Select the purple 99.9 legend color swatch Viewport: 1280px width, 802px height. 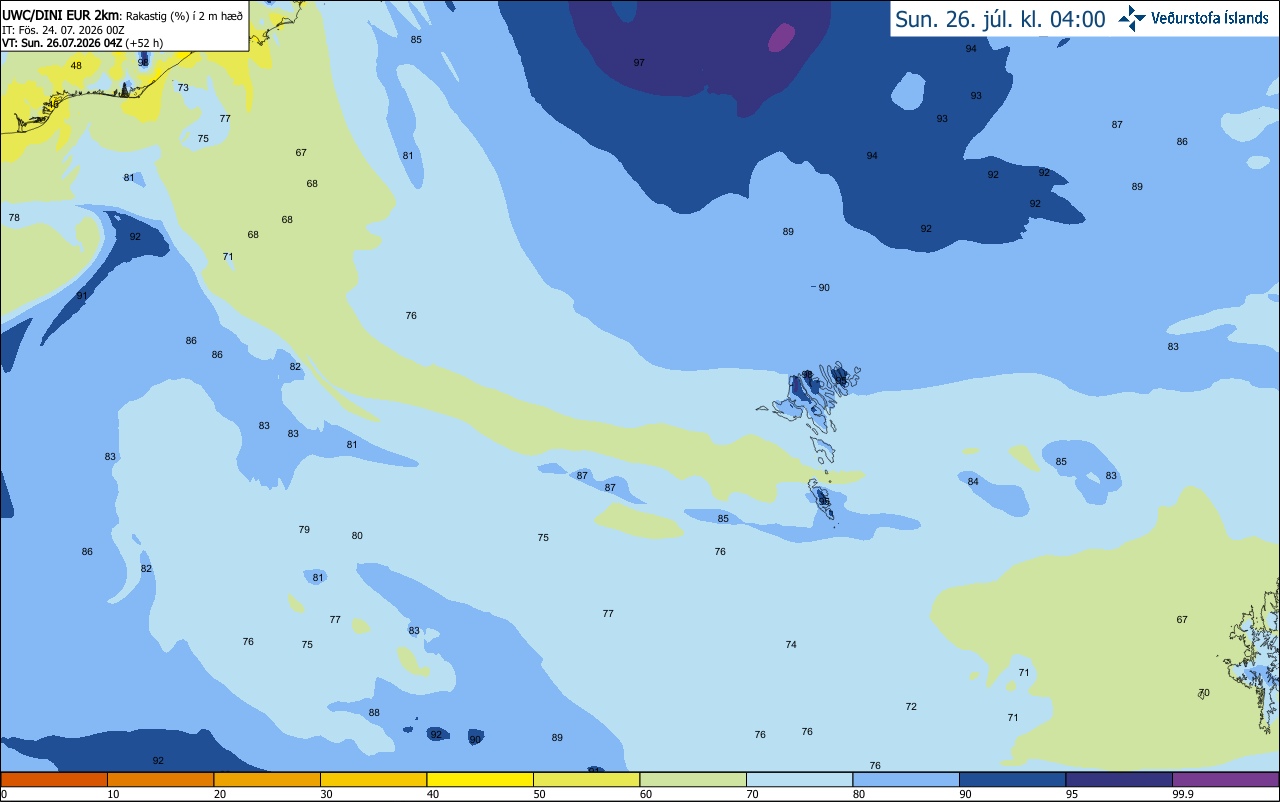click(x=1225, y=779)
